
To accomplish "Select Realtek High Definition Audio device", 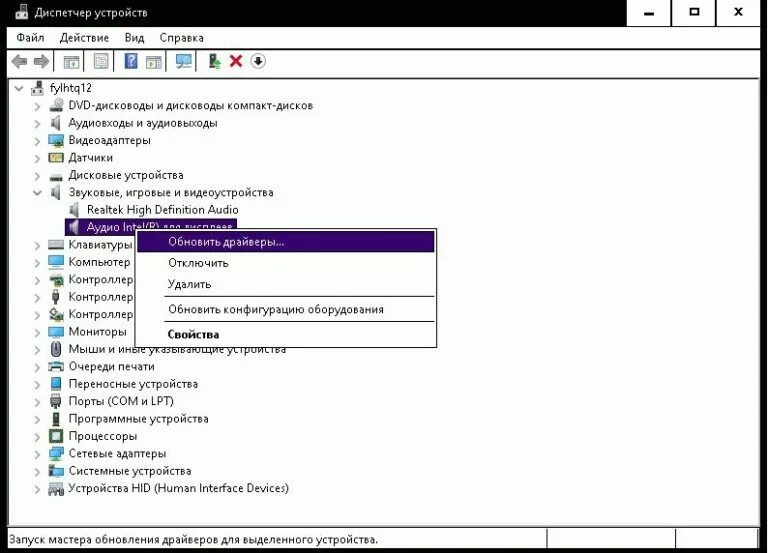I will click(x=163, y=210).
